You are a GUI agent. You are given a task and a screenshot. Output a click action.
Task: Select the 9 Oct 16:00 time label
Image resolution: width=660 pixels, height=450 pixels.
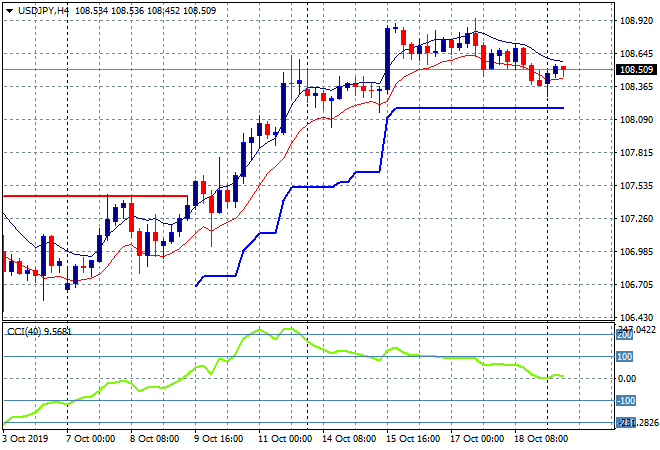[x=219, y=439]
